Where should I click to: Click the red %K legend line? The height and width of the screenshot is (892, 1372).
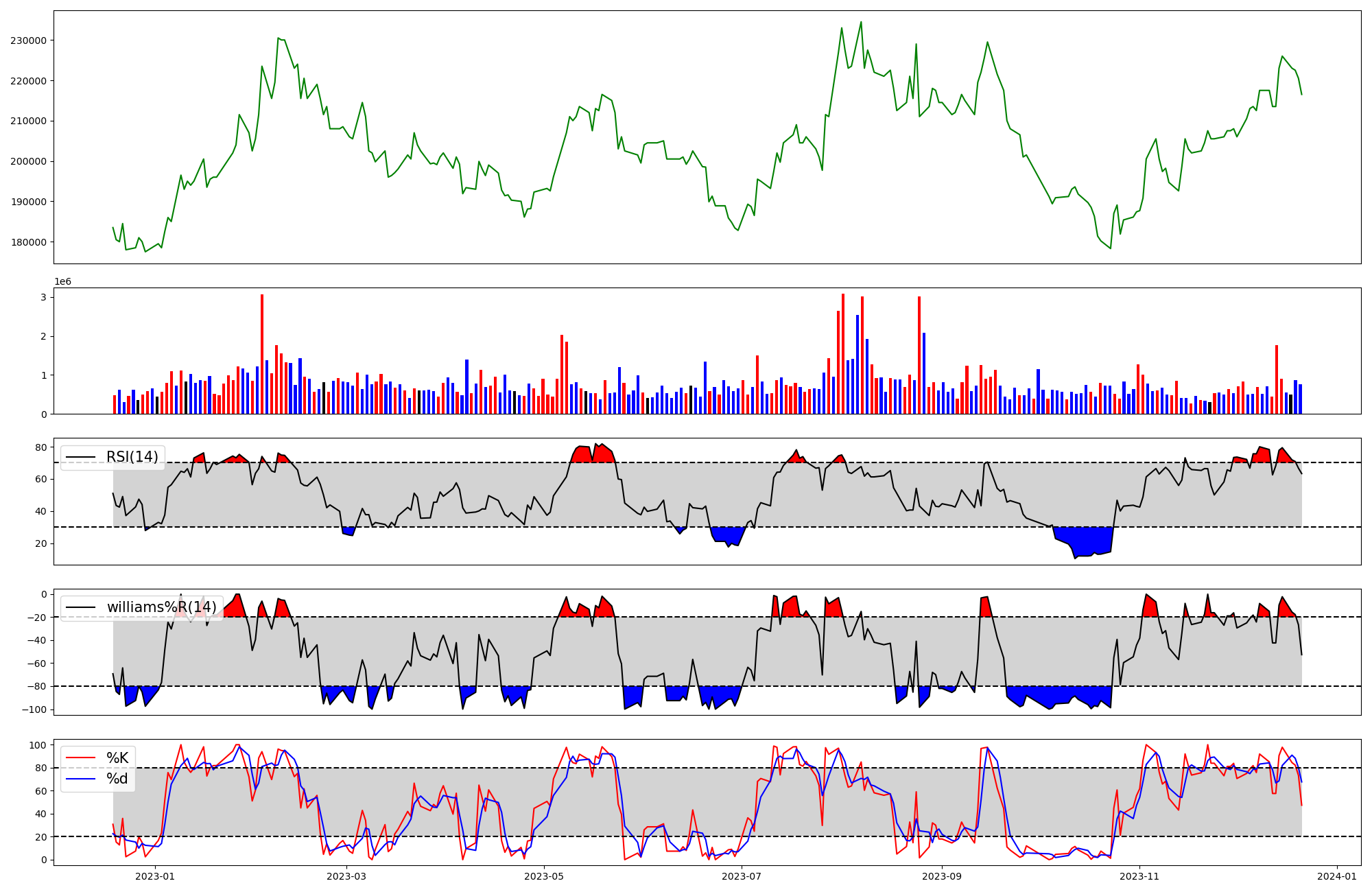click(80, 758)
